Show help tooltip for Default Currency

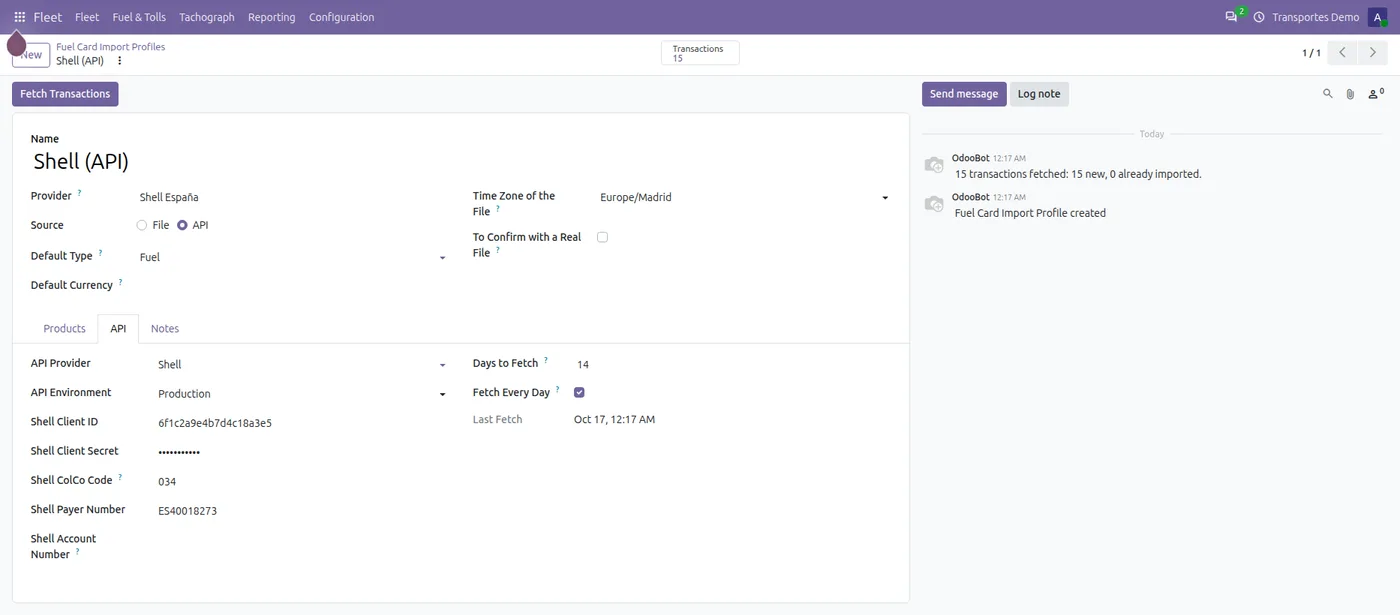[x=120, y=281]
